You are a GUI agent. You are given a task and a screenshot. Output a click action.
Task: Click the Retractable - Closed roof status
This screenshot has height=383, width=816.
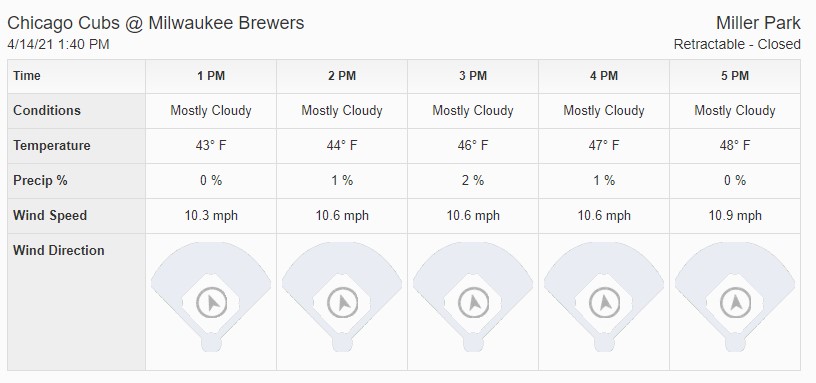click(x=737, y=44)
